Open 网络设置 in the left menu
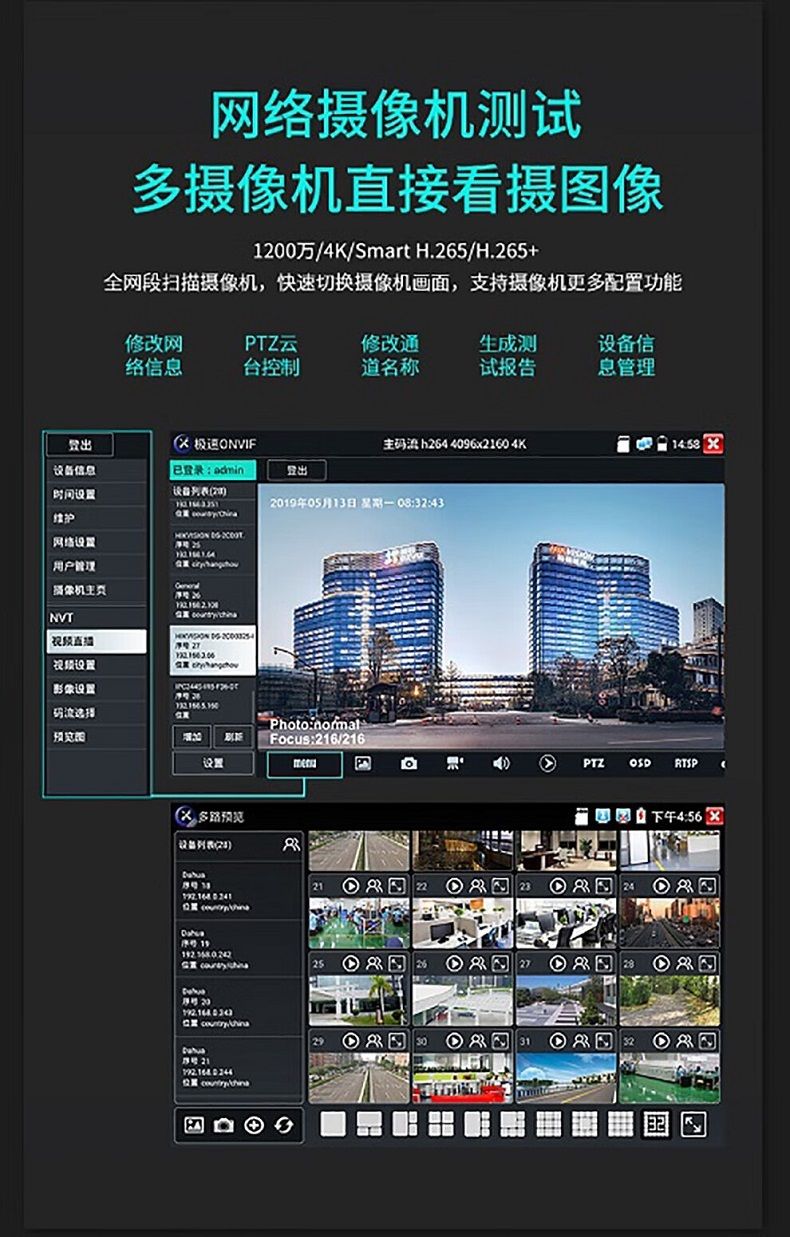This screenshot has height=1237, width=790. (96, 542)
